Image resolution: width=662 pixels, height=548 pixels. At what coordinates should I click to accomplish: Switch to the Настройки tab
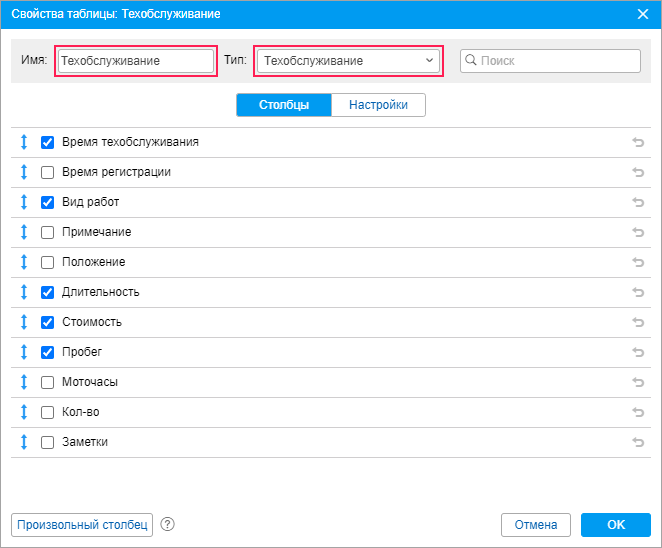click(x=379, y=105)
